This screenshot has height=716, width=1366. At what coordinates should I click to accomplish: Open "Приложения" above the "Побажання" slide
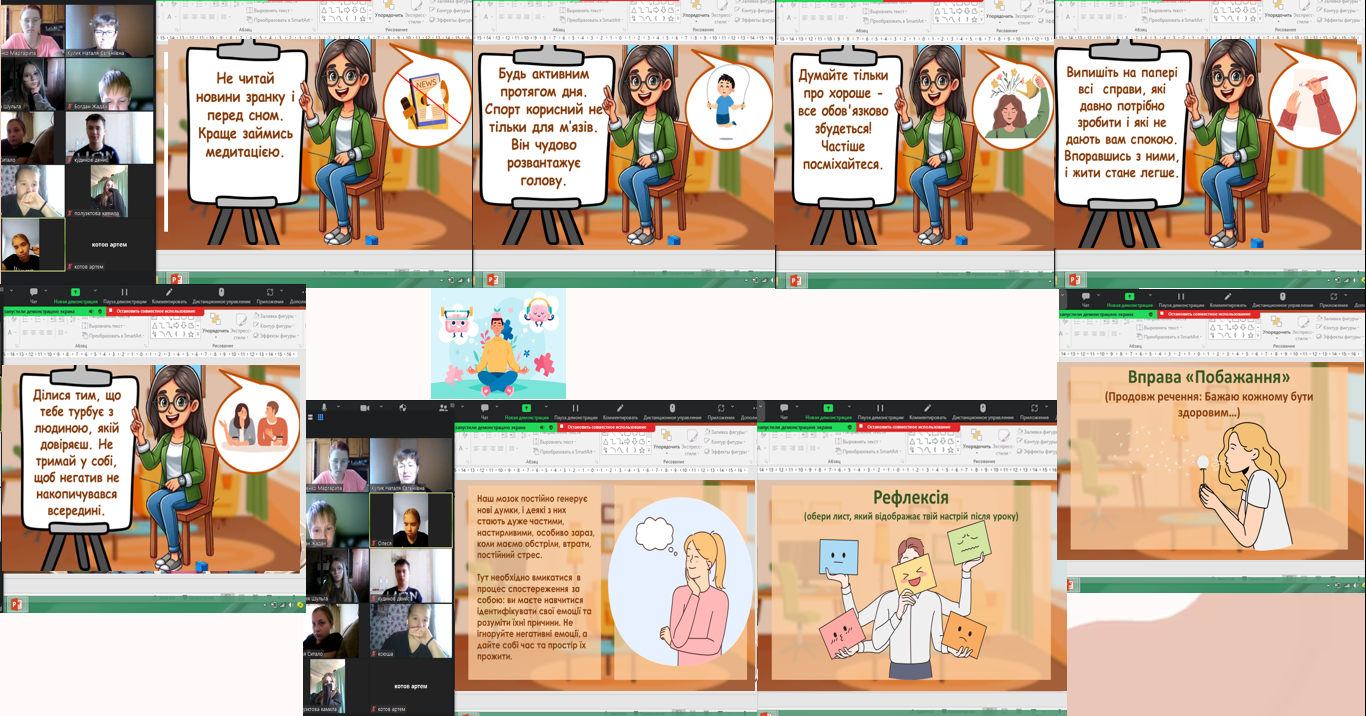coord(1333,298)
